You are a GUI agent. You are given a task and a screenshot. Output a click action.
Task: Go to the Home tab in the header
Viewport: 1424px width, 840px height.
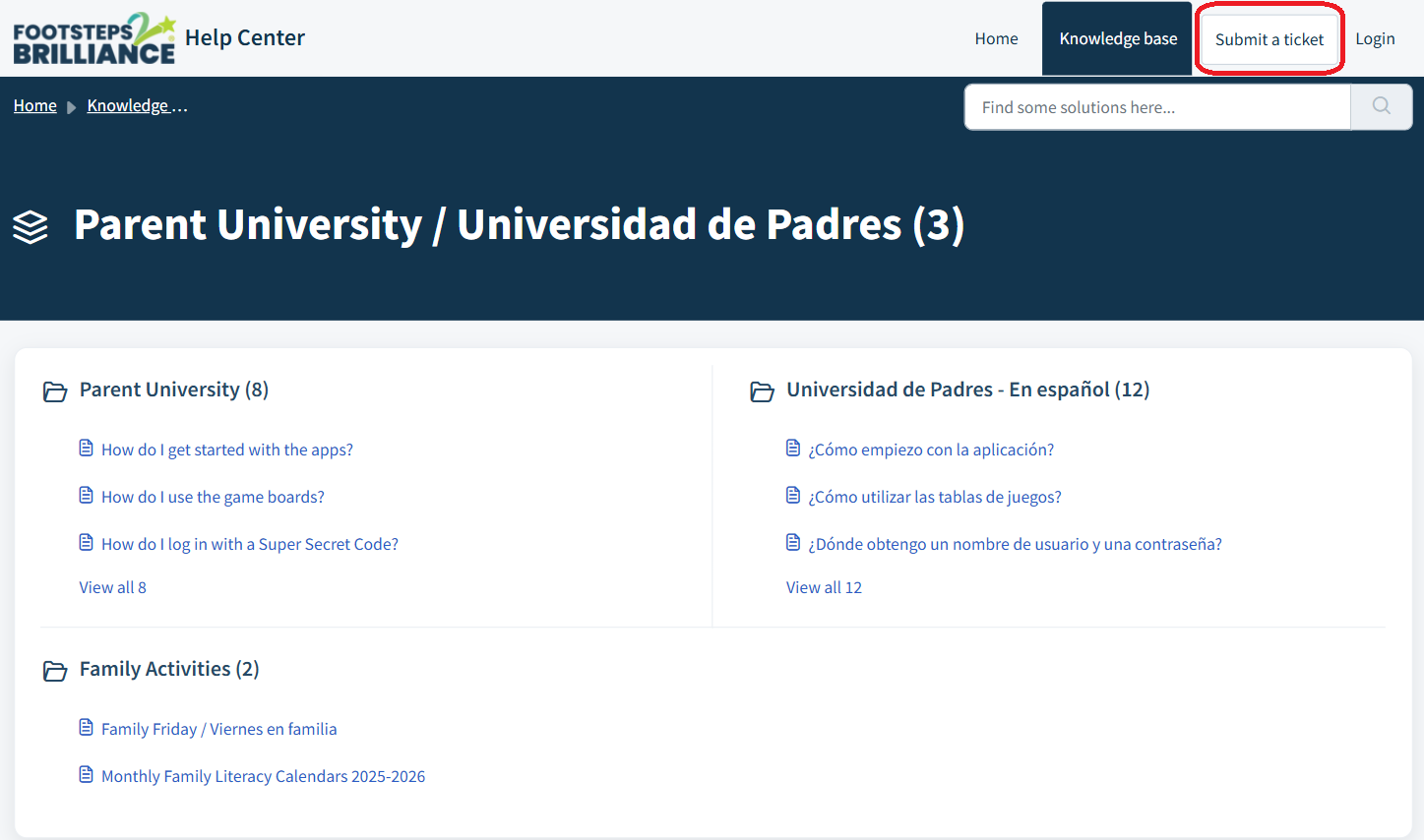tap(996, 38)
